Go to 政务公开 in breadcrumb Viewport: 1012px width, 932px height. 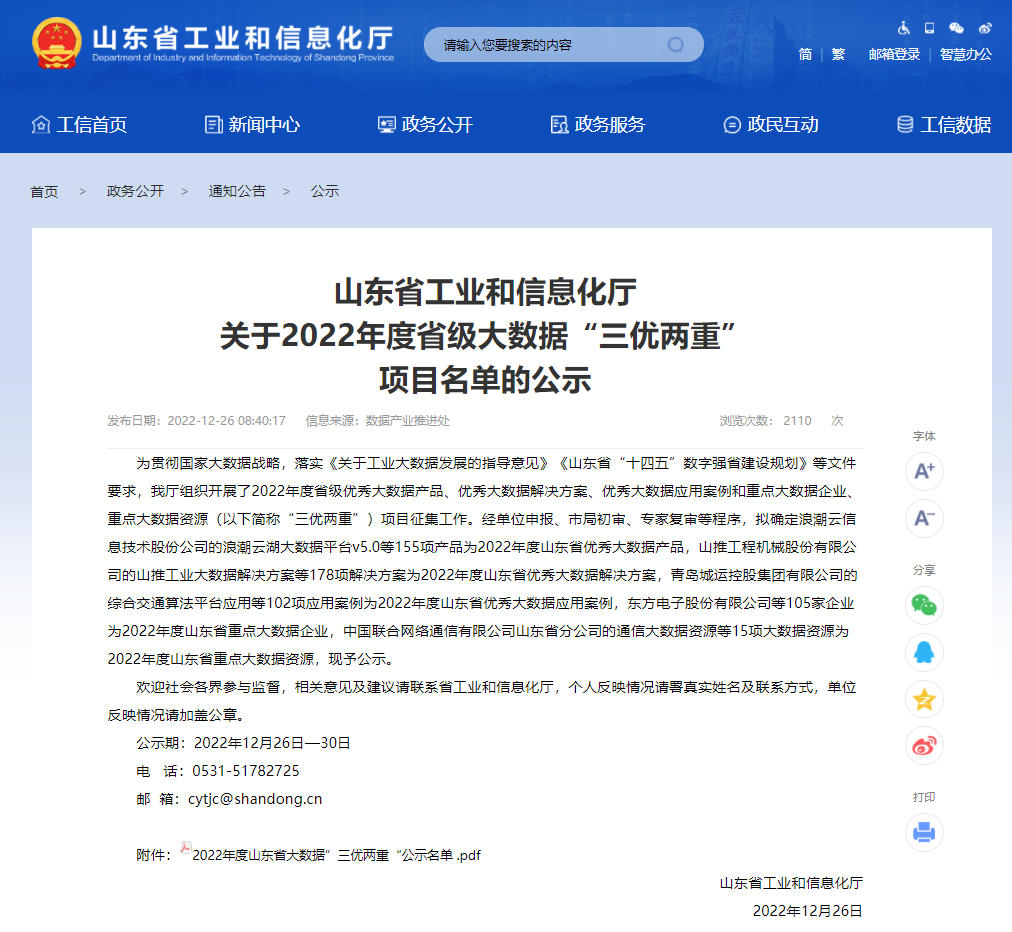135,191
